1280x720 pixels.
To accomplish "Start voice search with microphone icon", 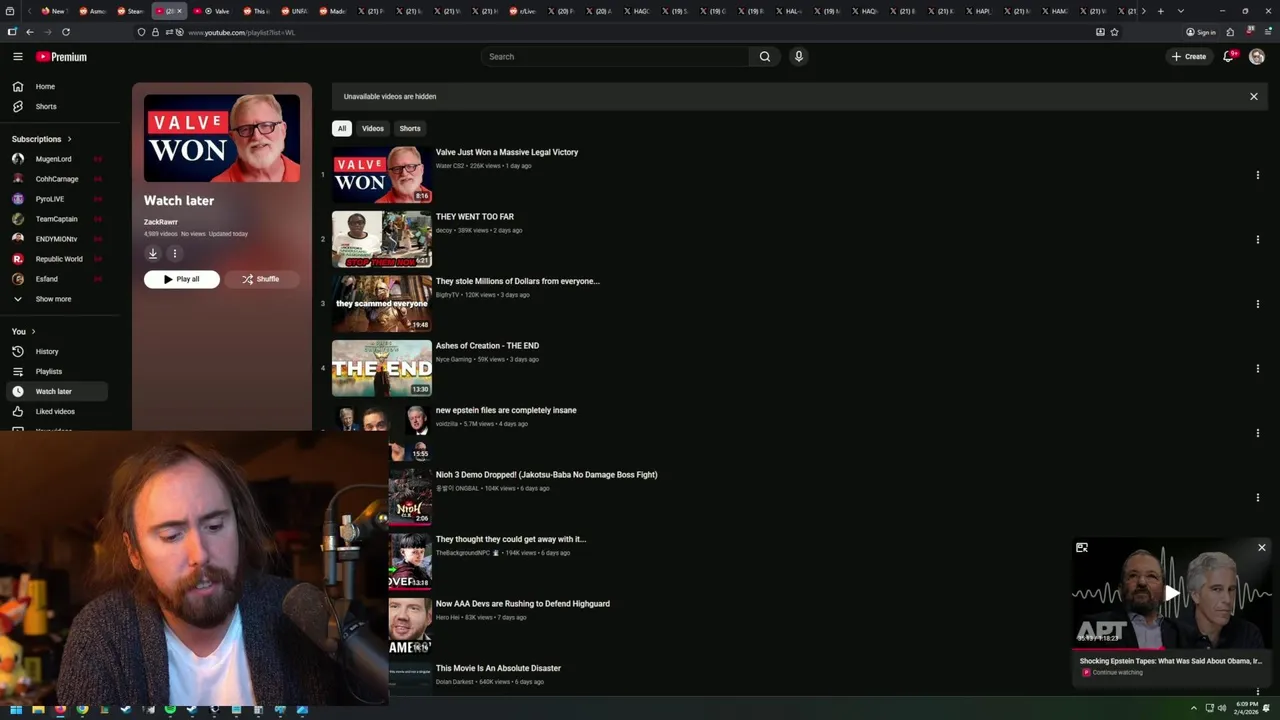I will [x=798, y=57].
